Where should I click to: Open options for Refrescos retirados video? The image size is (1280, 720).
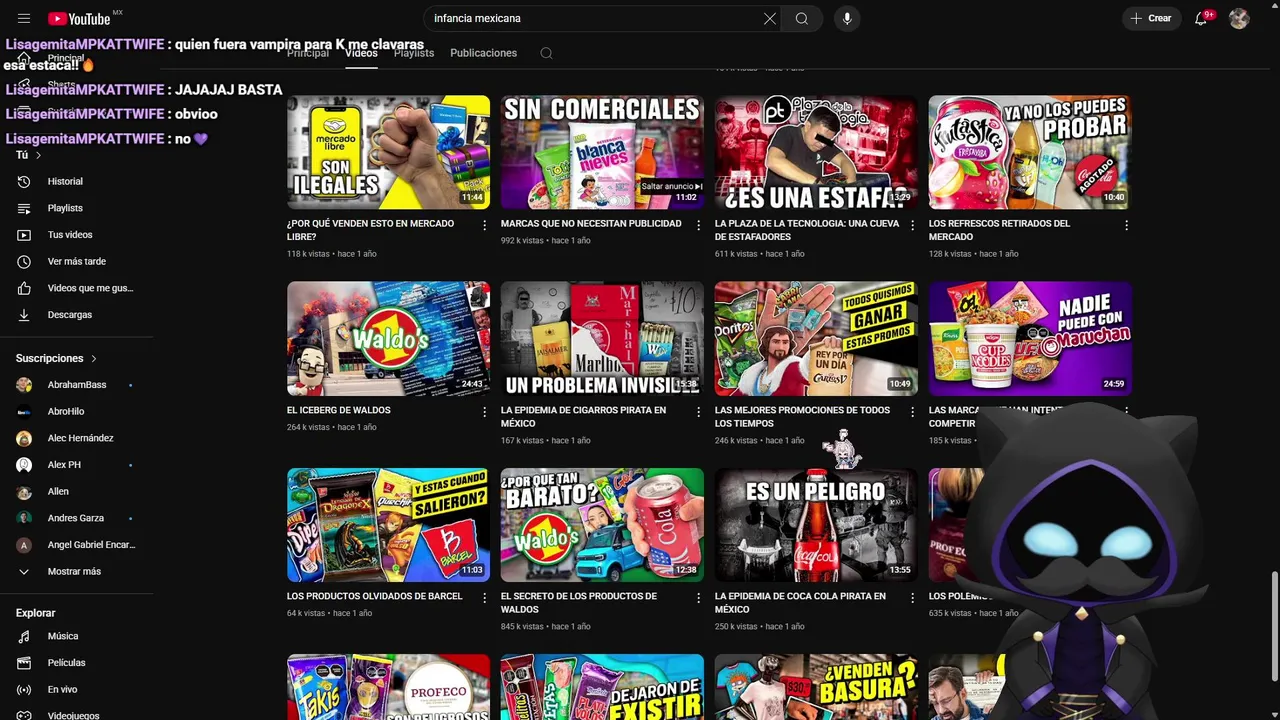1126,225
